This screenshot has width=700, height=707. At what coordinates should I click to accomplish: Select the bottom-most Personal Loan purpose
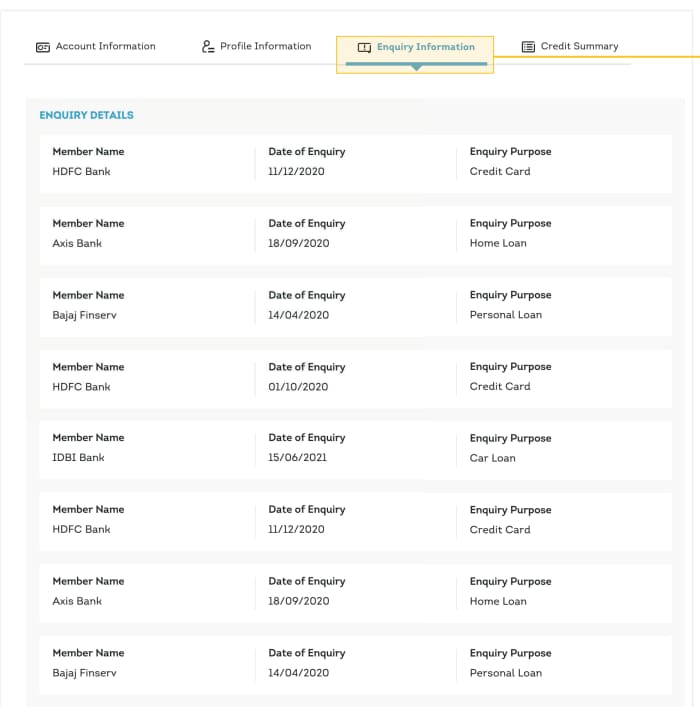505,673
